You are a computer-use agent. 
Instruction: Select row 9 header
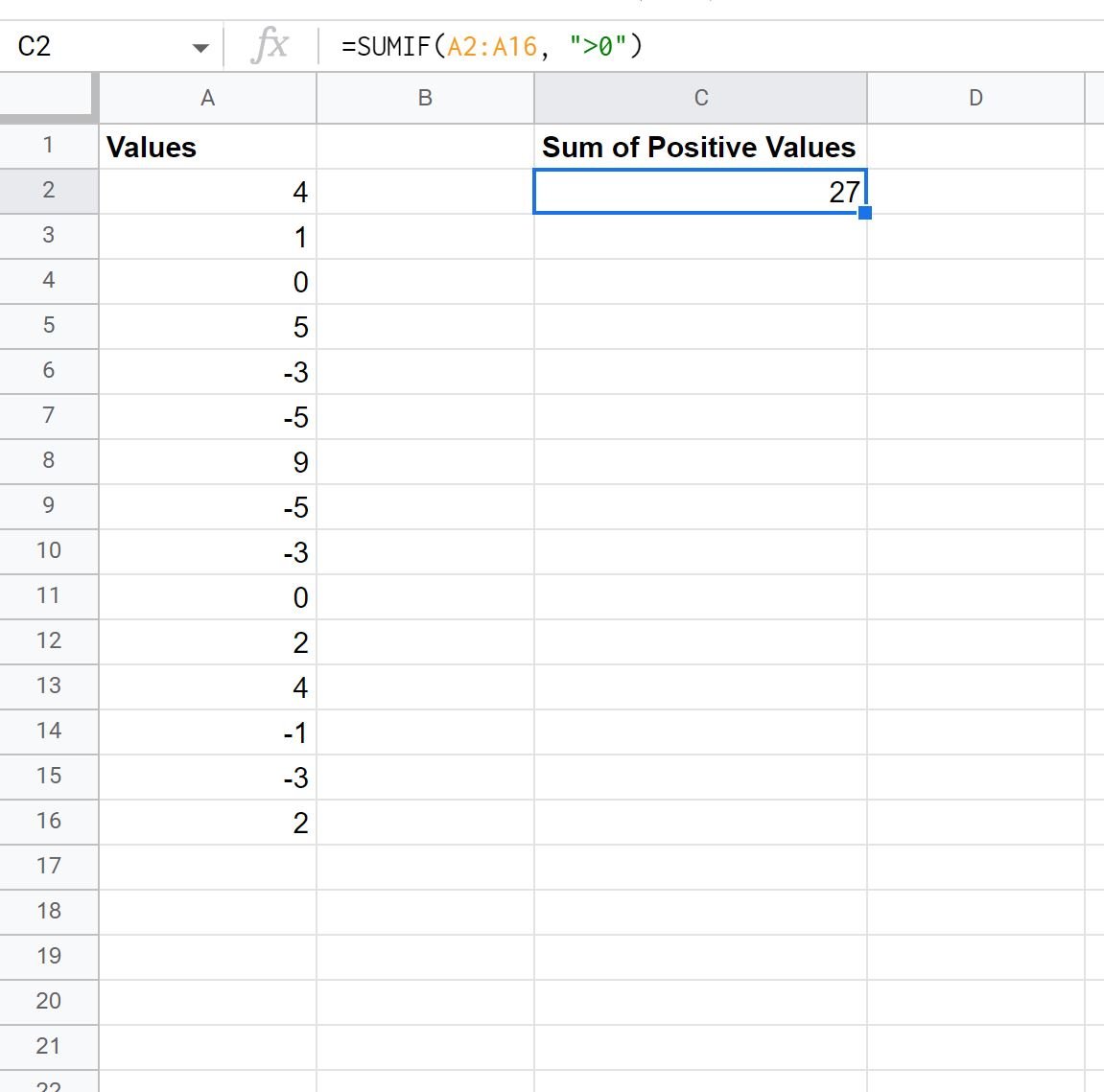coord(49,506)
